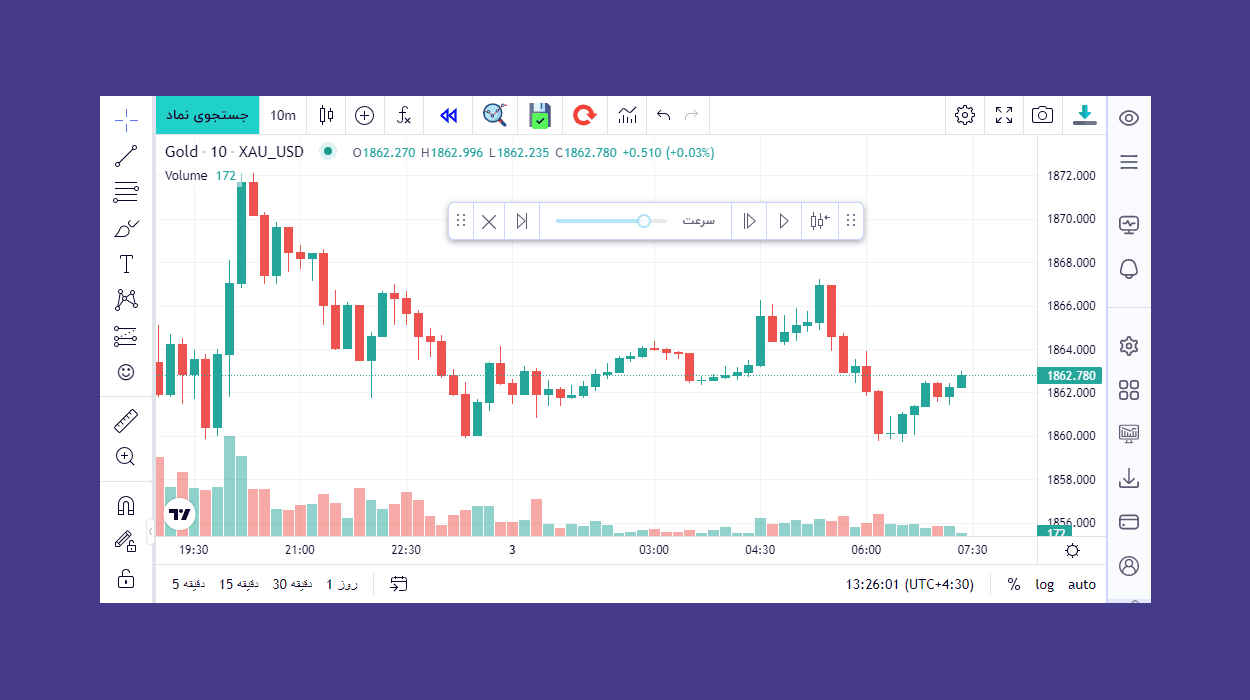Image resolution: width=1250 pixels, height=700 pixels.
Task: Open the 10m timeframe dropdown
Action: pyautogui.click(x=283, y=115)
